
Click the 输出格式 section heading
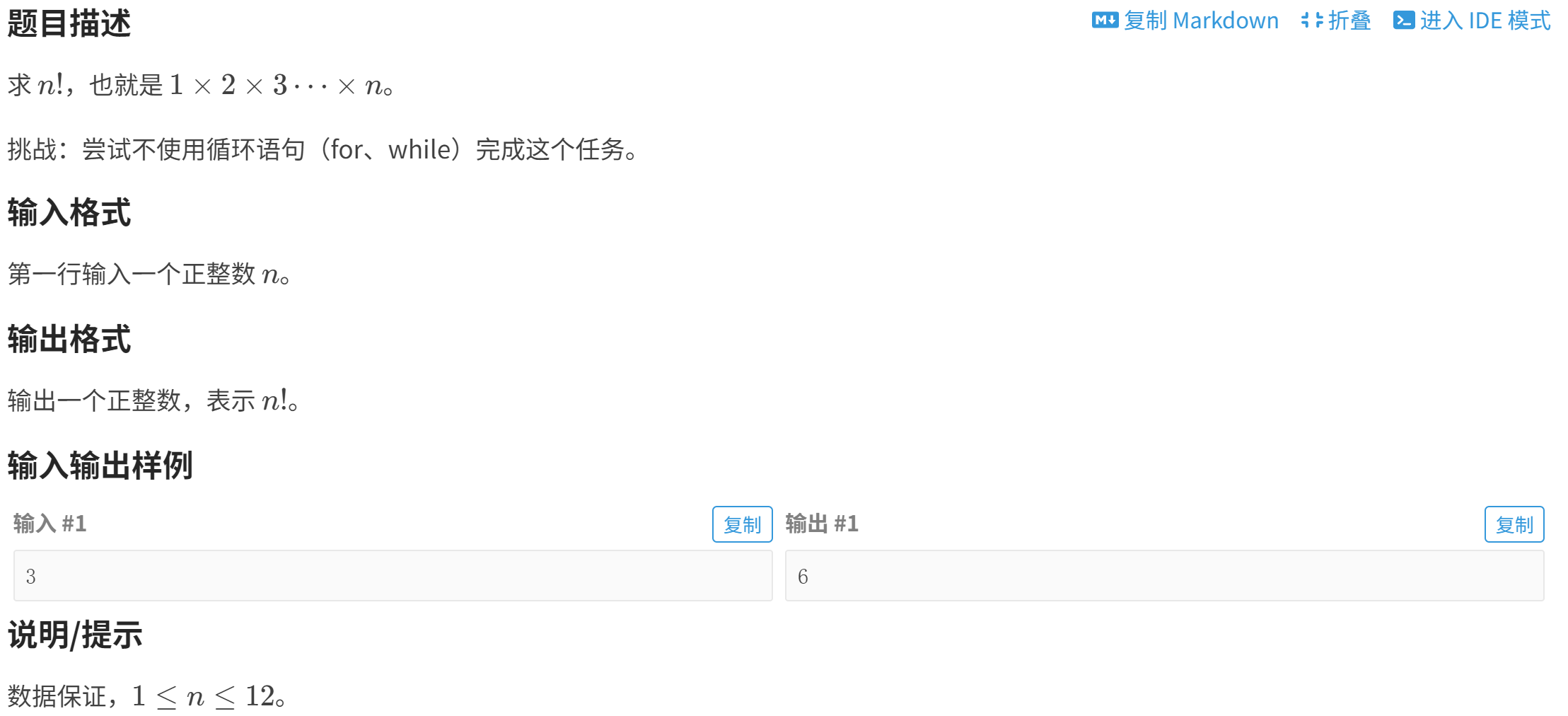pos(69,339)
